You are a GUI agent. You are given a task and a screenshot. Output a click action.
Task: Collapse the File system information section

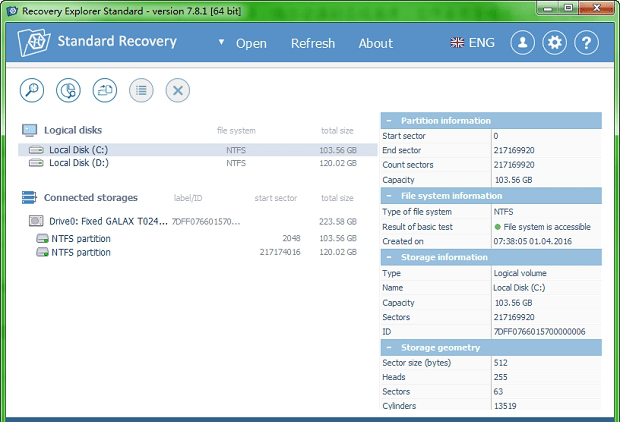coord(389,196)
